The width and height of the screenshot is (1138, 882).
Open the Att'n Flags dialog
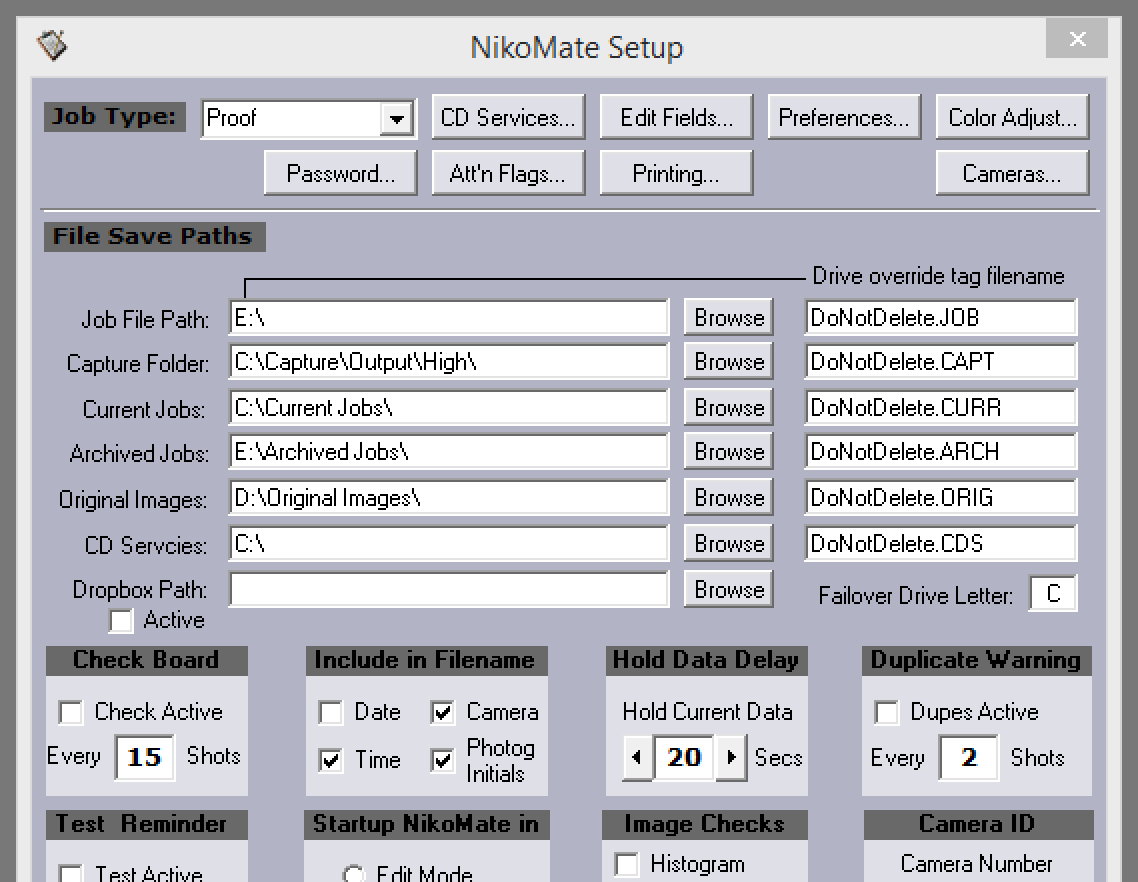[508, 174]
